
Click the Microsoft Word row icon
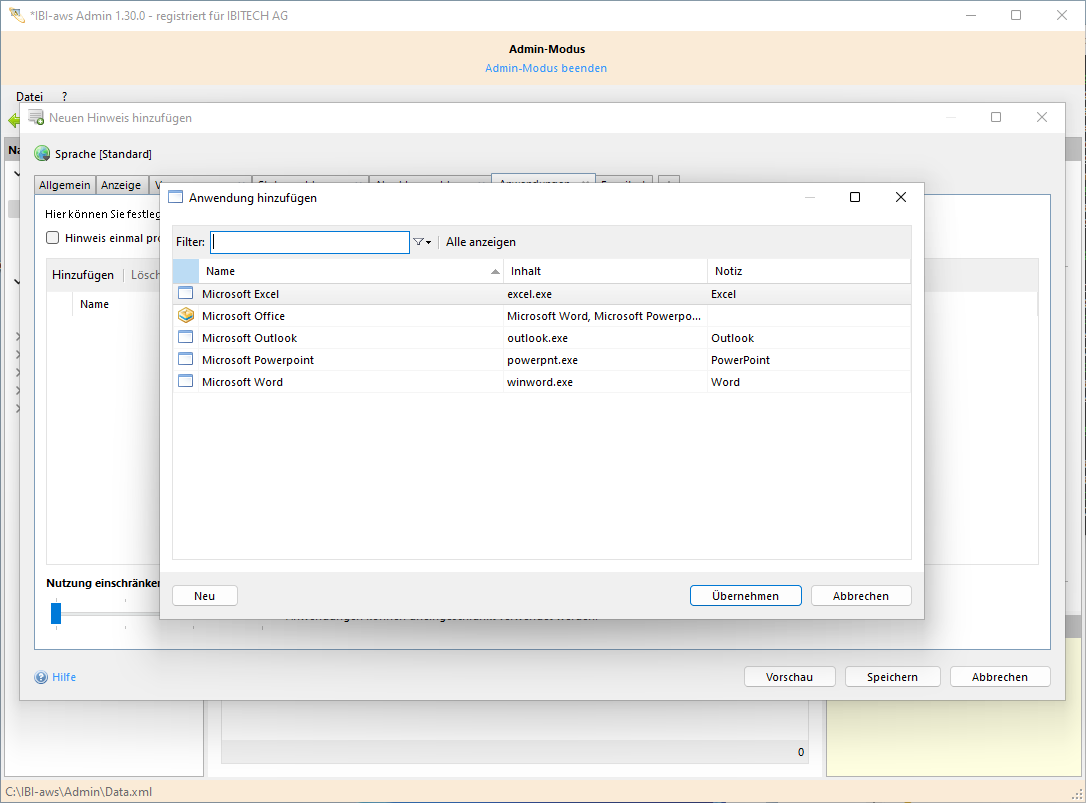tap(185, 382)
